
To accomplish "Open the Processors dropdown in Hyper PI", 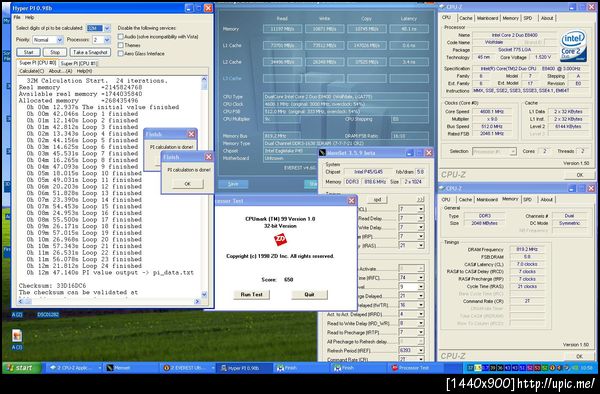I will 107,40.
